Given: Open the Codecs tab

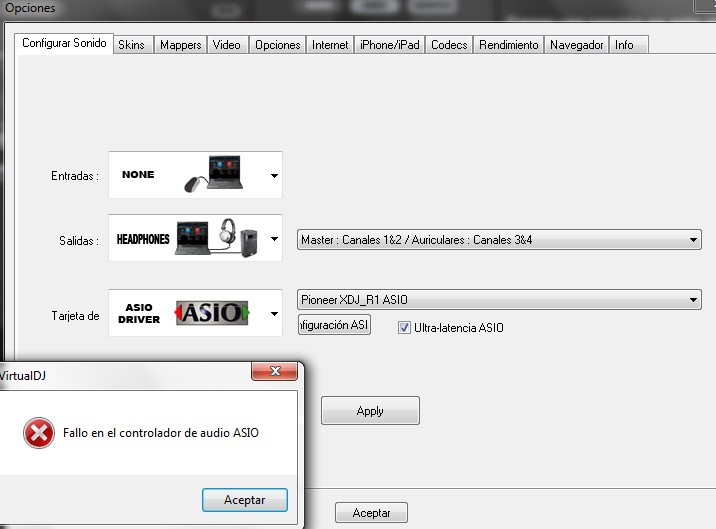Looking at the screenshot, I should click(x=449, y=45).
